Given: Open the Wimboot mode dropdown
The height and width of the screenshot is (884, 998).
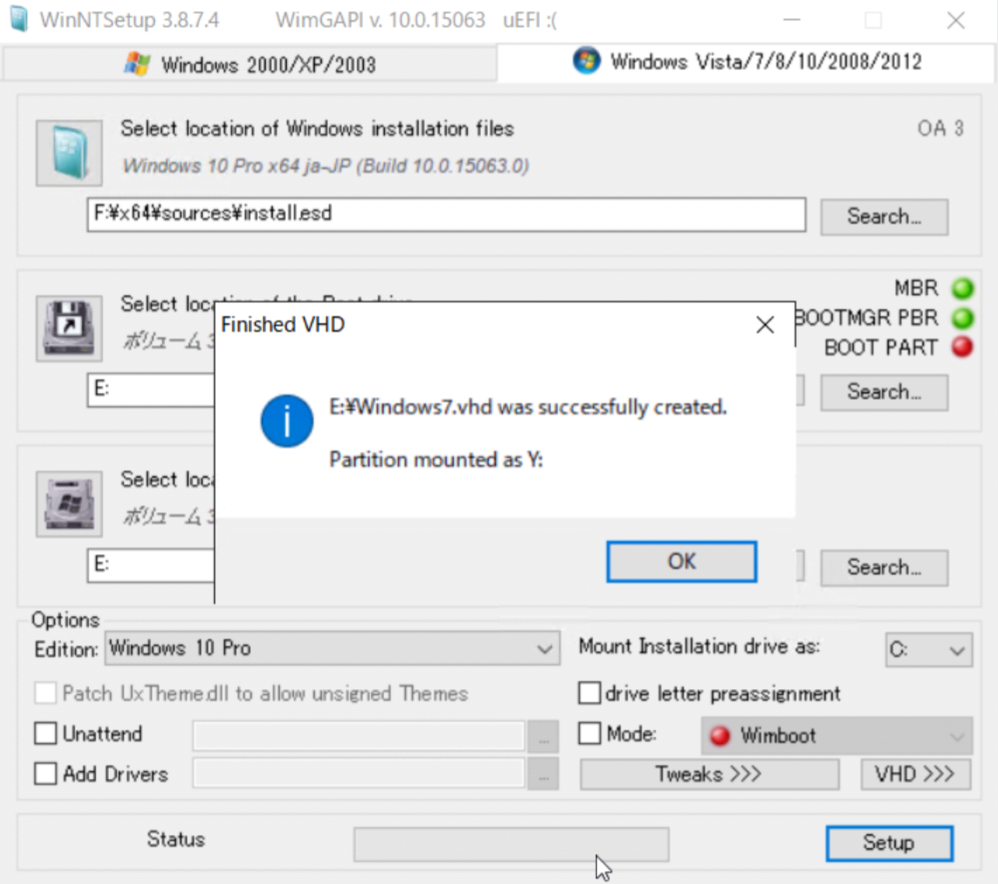Looking at the screenshot, I should click(837, 736).
